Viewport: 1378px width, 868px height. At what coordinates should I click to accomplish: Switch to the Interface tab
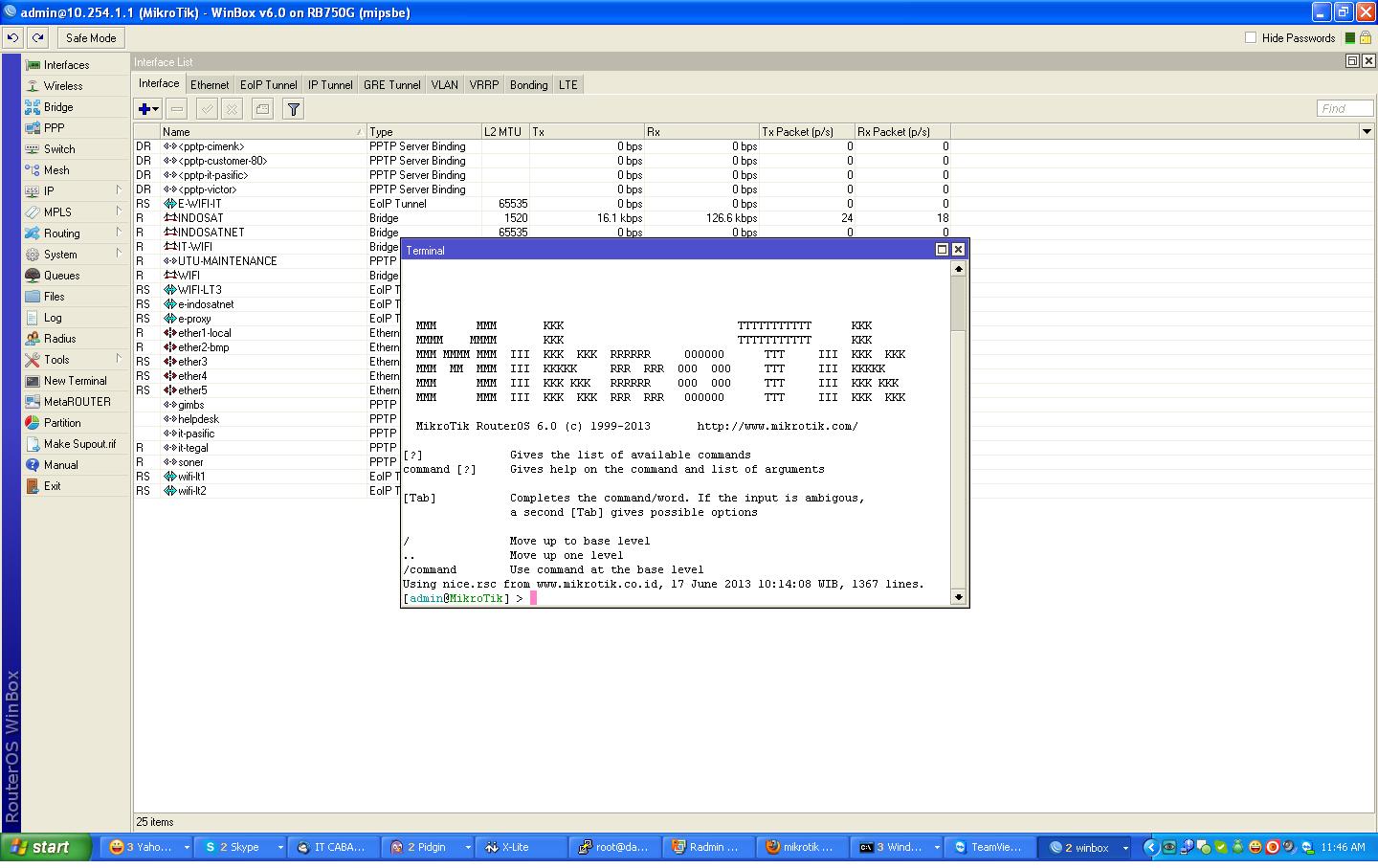tap(159, 84)
